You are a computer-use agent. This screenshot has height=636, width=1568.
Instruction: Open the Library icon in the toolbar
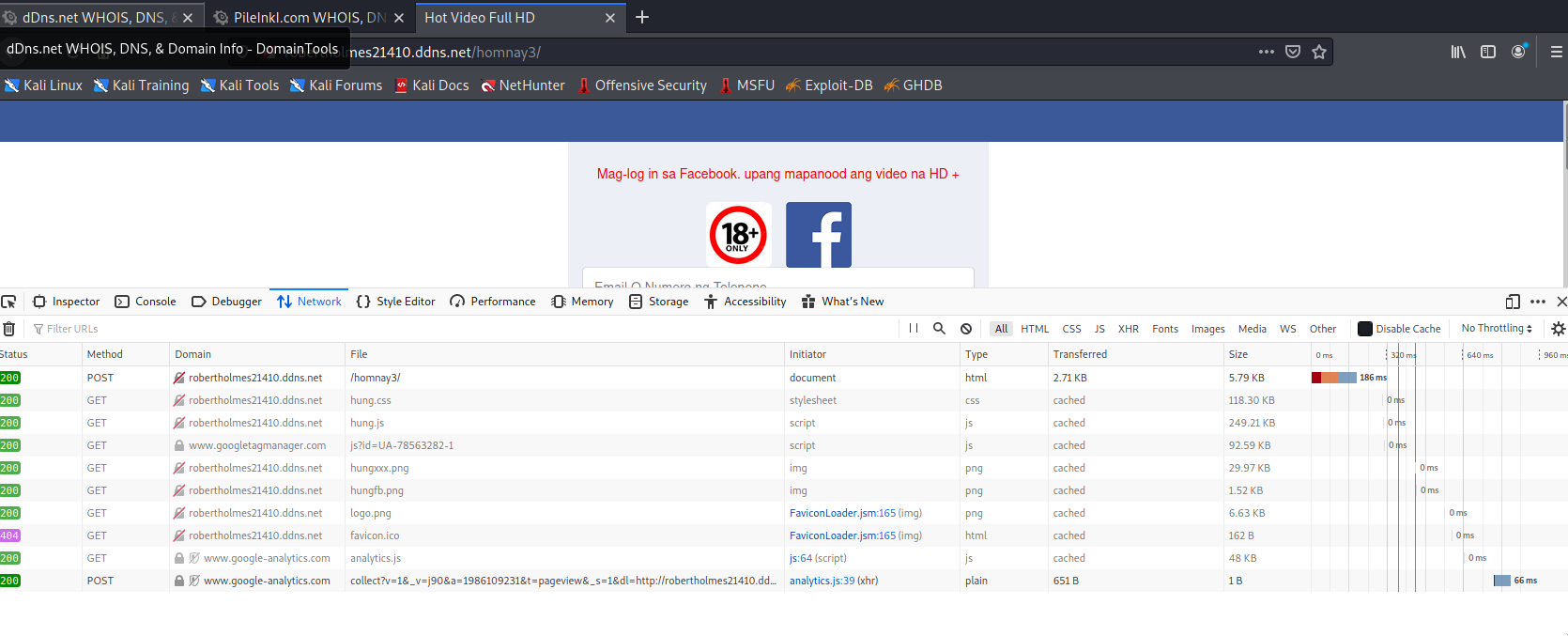click(x=1458, y=52)
